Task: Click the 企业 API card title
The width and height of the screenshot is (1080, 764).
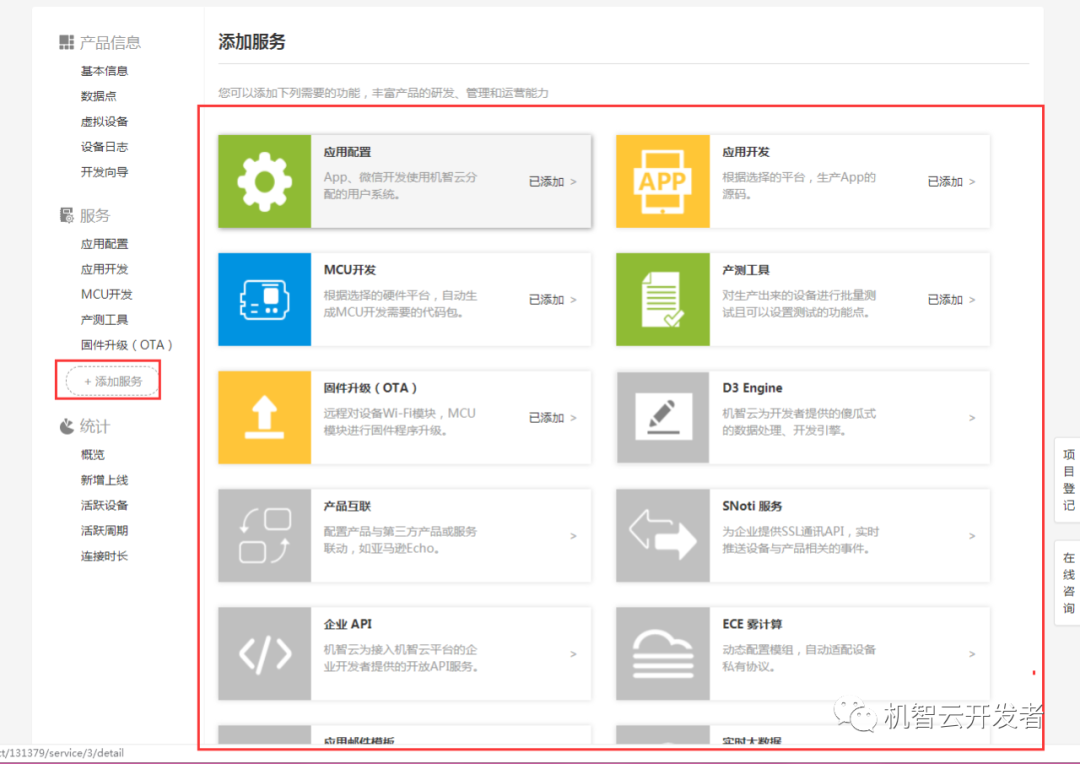Action: pos(348,624)
